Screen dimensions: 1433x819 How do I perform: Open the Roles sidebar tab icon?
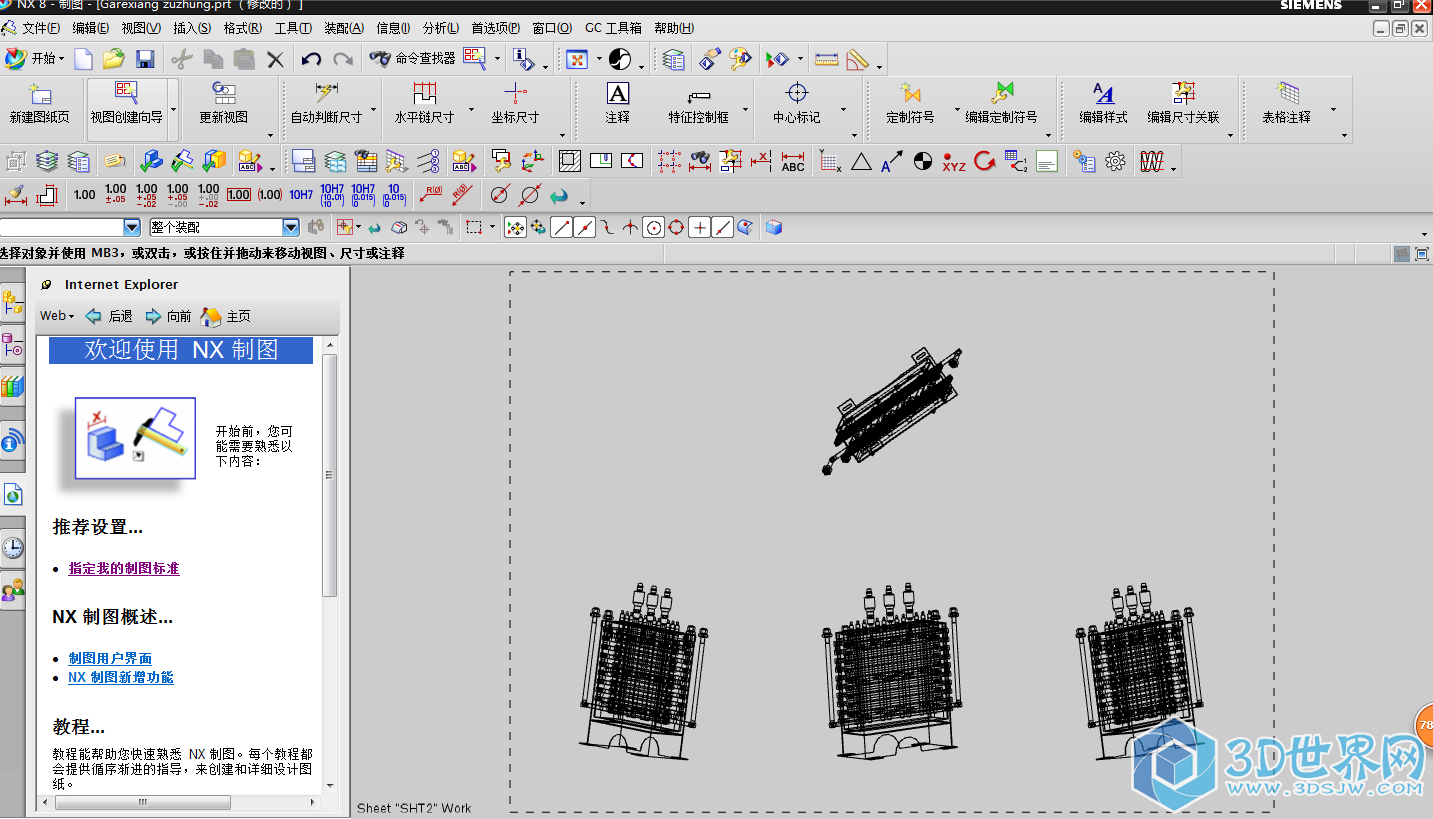point(12,591)
